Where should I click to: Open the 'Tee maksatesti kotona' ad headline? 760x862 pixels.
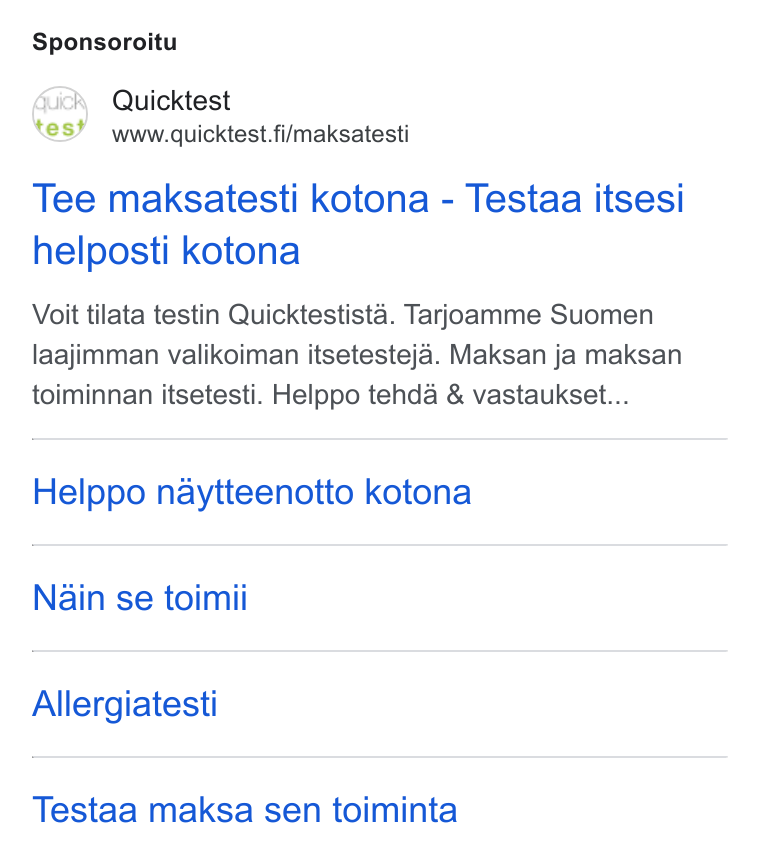(x=230, y=198)
